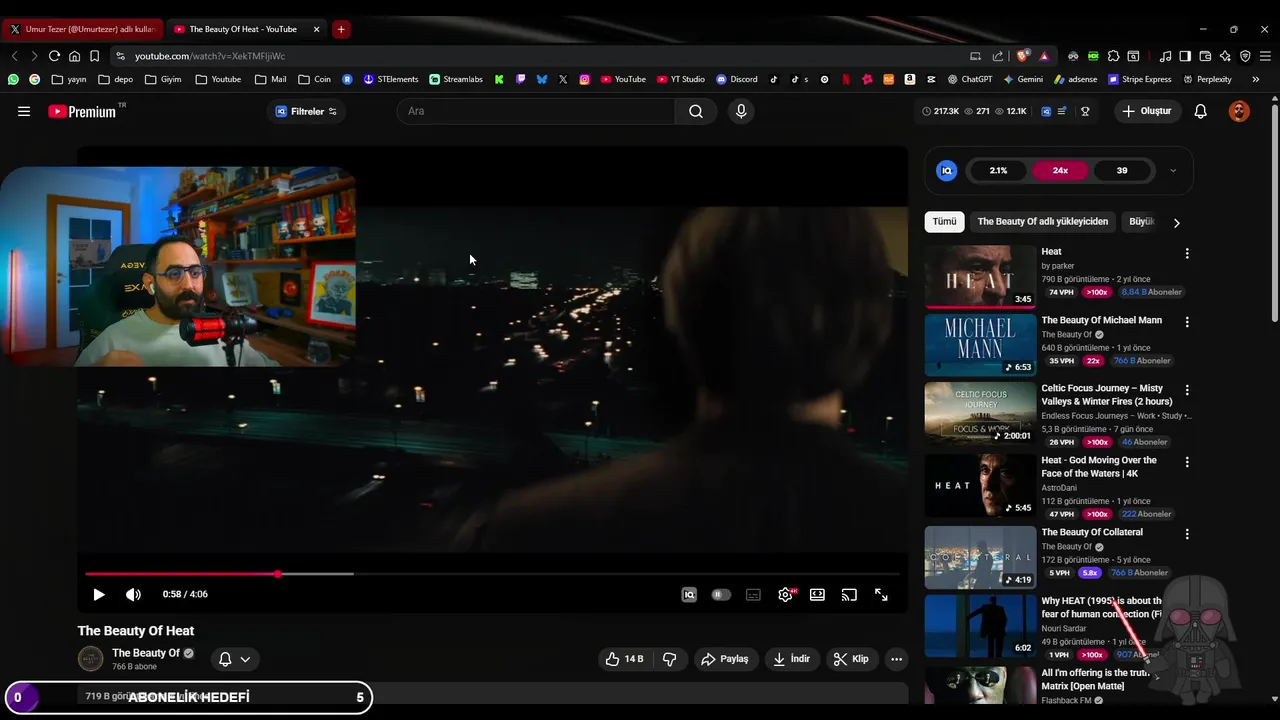
Task: Open player settings gear
Action: pyautogui.click(x=786, y=594)
